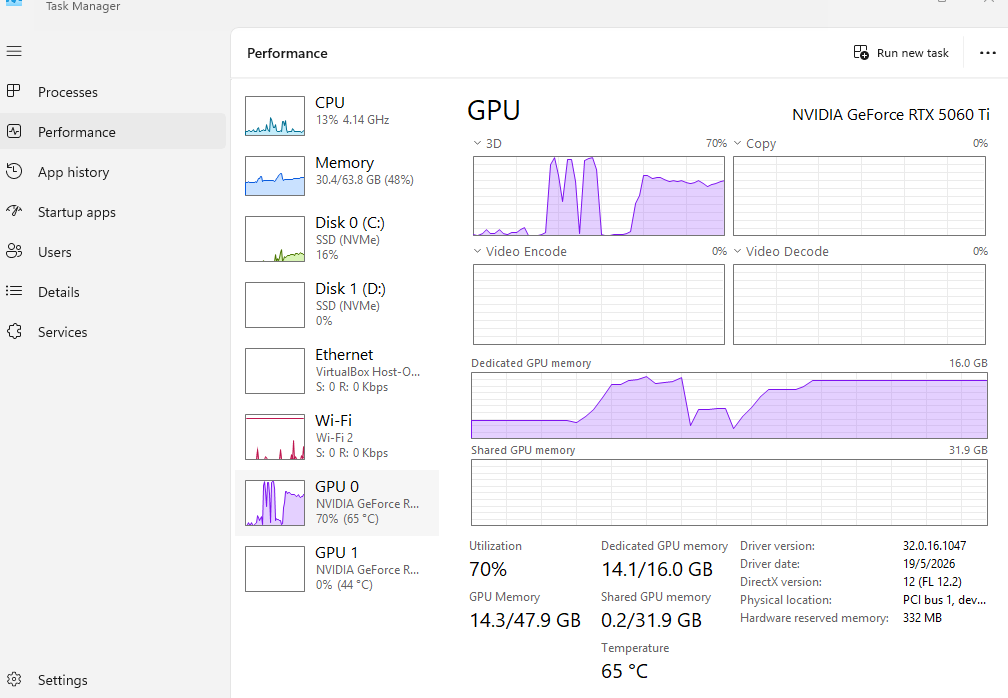
Task: Click driver version 32.0.16.1047
Action: tap(934, 546)
